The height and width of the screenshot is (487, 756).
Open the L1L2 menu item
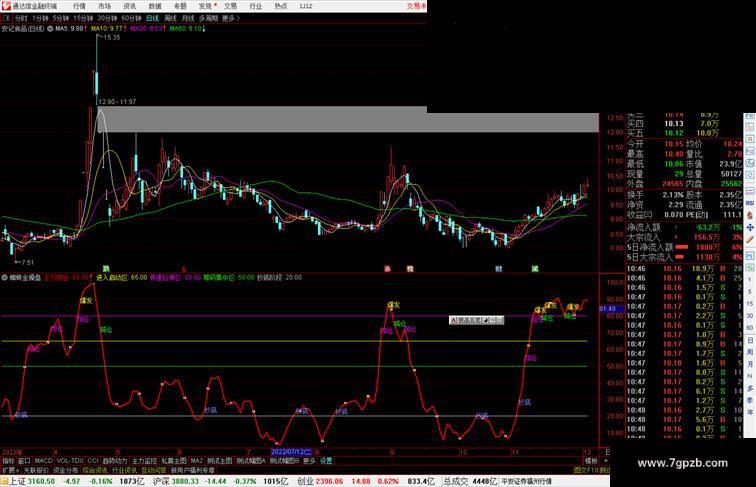coord(306,6)
